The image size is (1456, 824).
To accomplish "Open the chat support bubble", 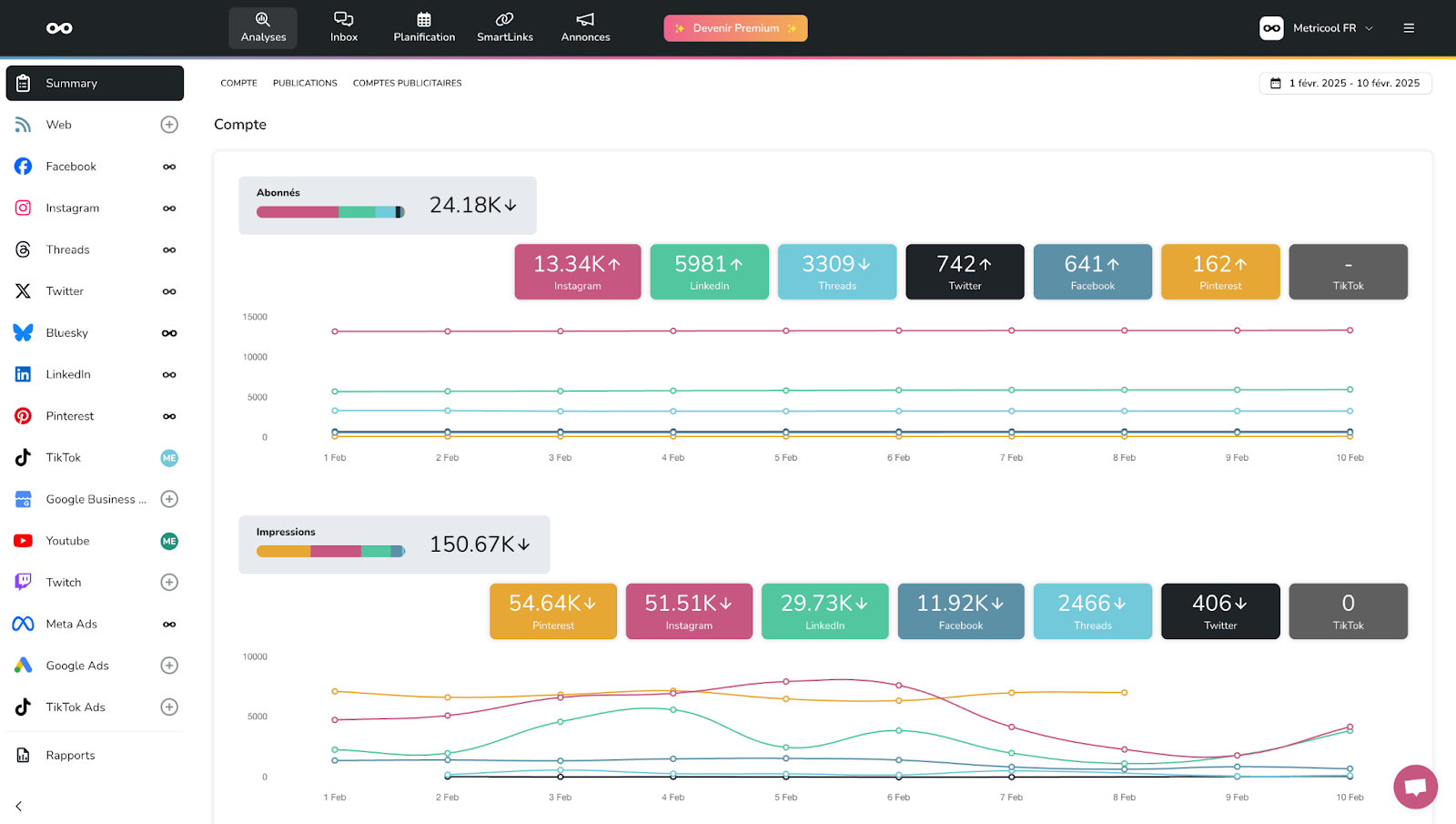I will pyautogui.click(x=1415, y=786).
